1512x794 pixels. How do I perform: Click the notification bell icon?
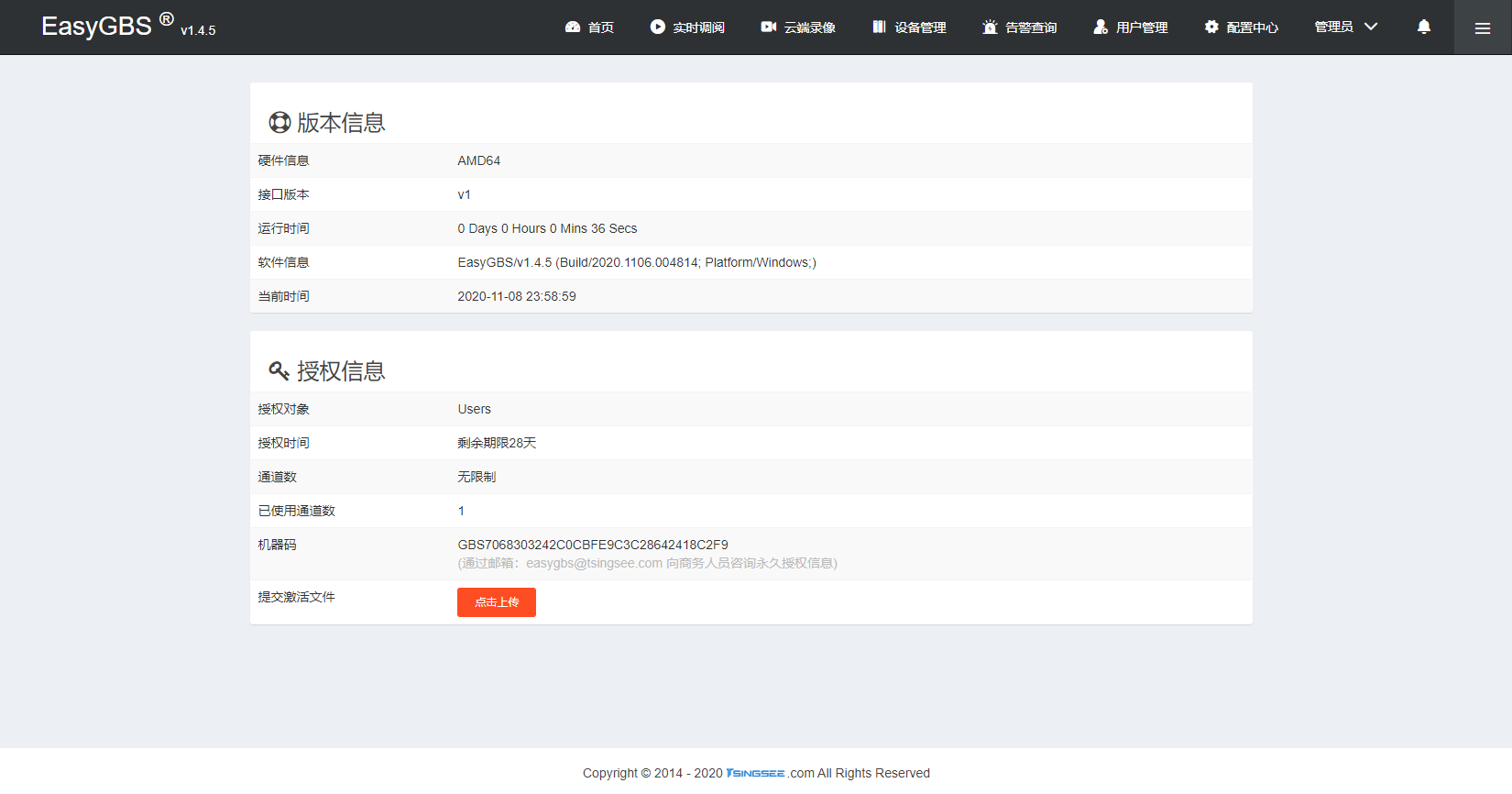pyautogui.click(x=1424, y=27)
